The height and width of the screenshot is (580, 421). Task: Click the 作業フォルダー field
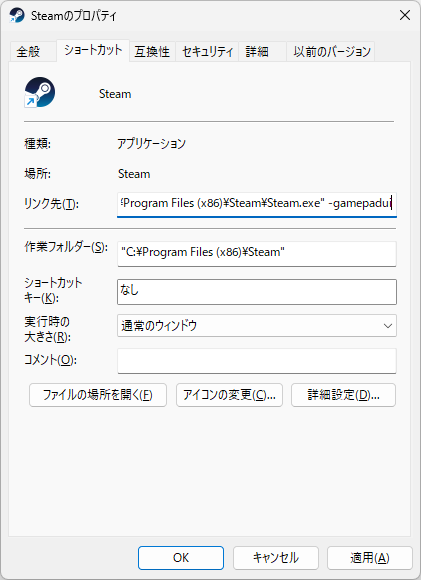(x=257, y=253)
